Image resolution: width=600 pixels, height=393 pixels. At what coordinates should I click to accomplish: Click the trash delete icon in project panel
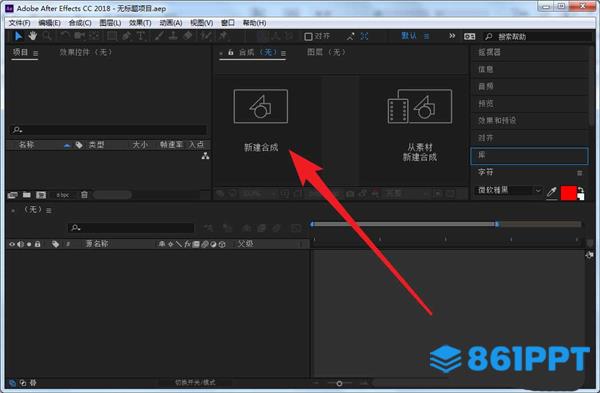coord(84,195)
